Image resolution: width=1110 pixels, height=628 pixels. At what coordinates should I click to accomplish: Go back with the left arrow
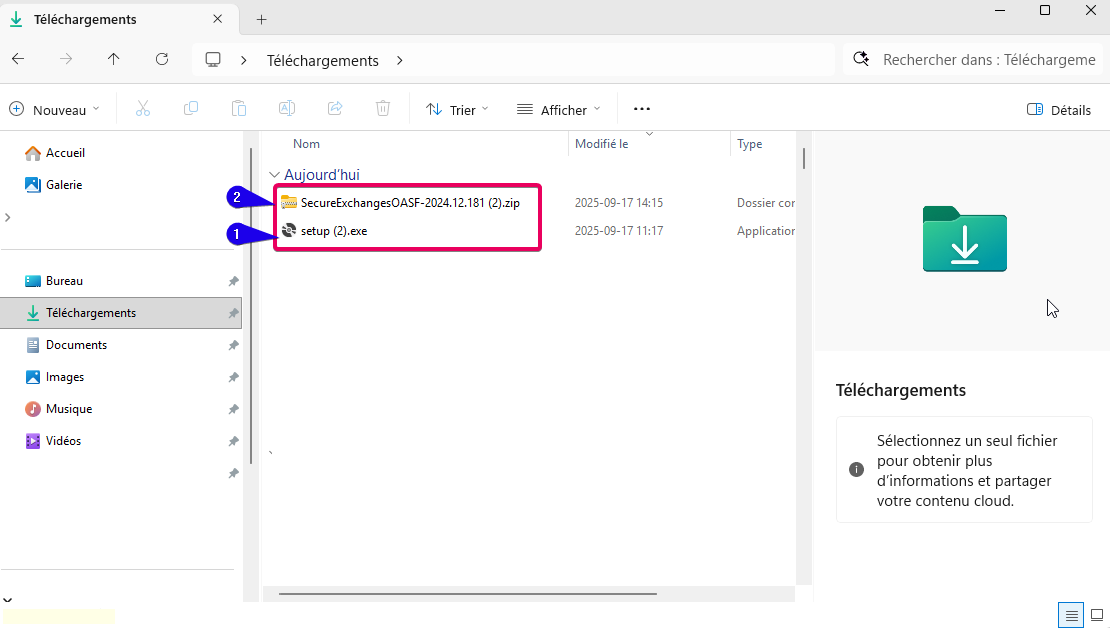click(18, 59)
